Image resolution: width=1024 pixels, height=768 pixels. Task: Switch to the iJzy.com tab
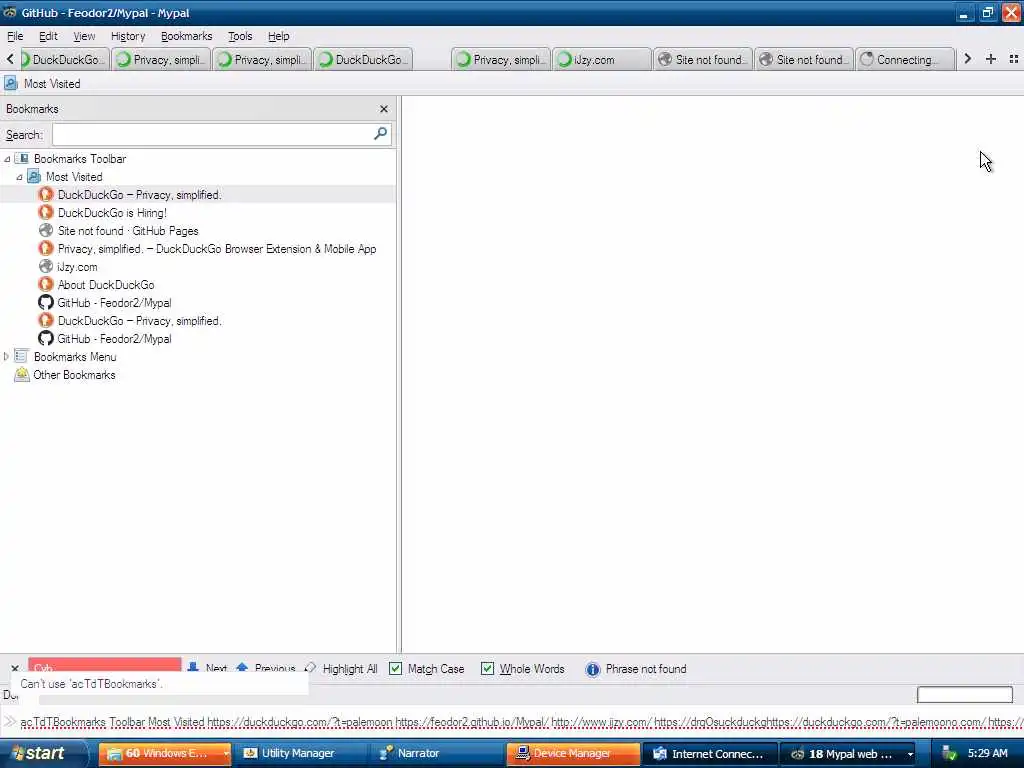point(601,59)
